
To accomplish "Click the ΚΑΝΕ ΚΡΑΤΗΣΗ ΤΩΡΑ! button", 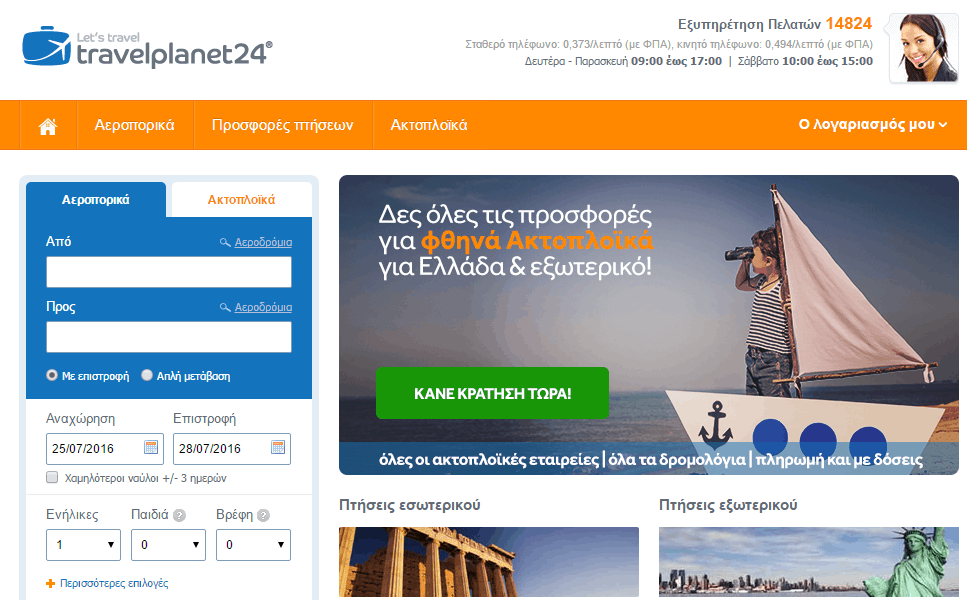I will click(492, 393).
